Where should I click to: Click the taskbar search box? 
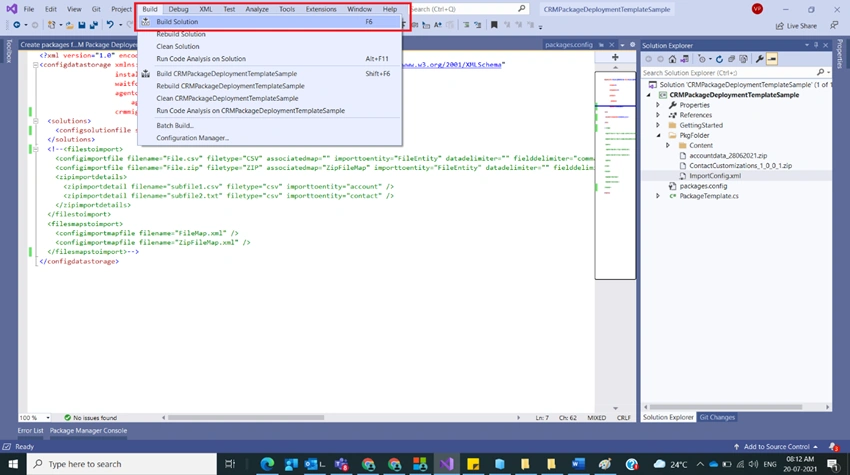(121, 464)
